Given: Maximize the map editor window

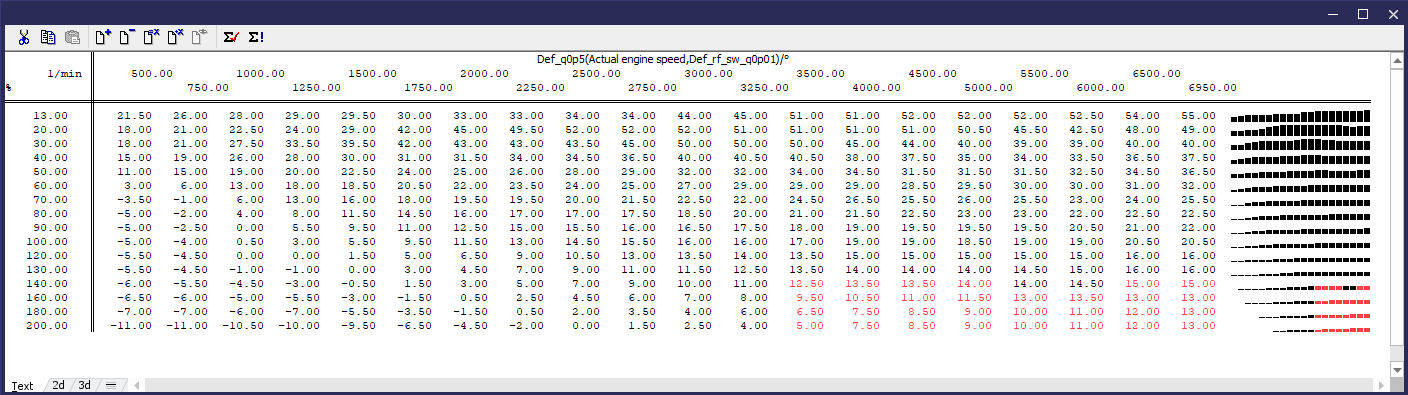Looking at the screenshot, I should tap(1362, 14).
